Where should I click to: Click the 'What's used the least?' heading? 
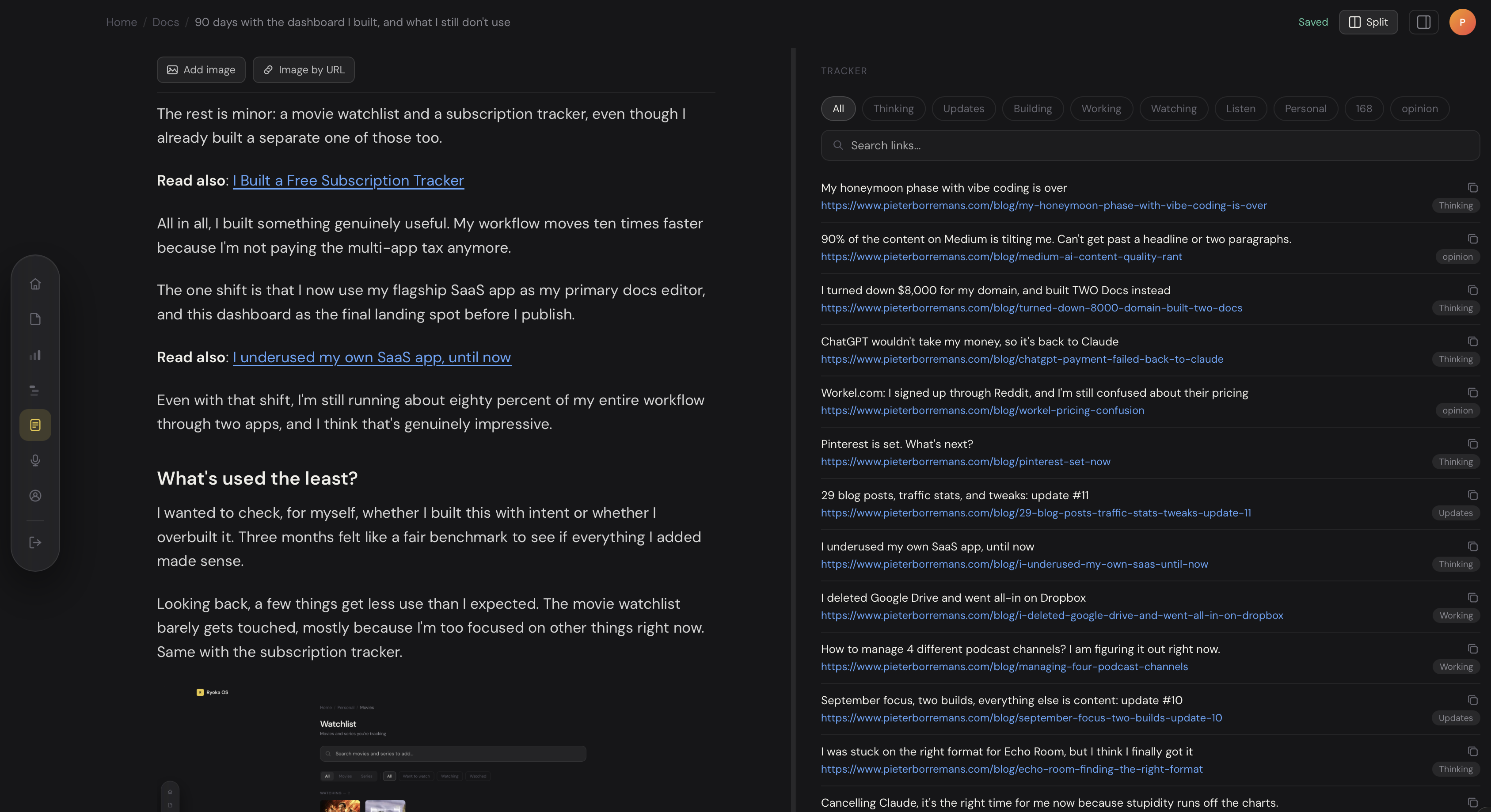(257, 478)
